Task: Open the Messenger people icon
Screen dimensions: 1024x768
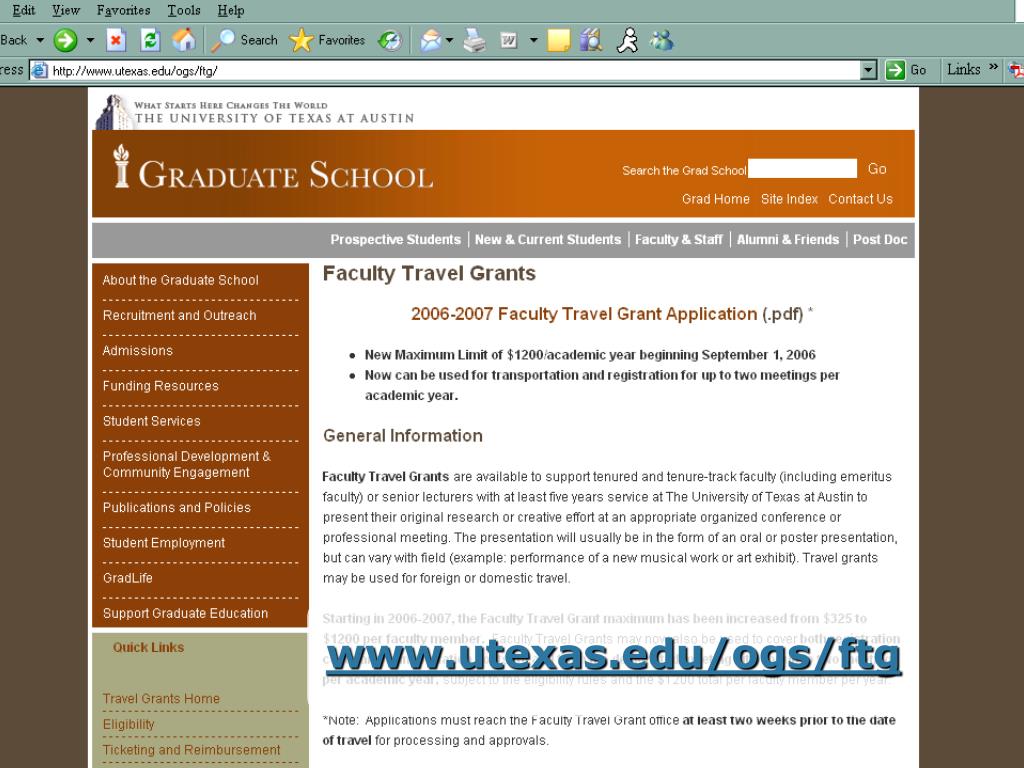Action: pyautogui.click(x=662, y=40)
